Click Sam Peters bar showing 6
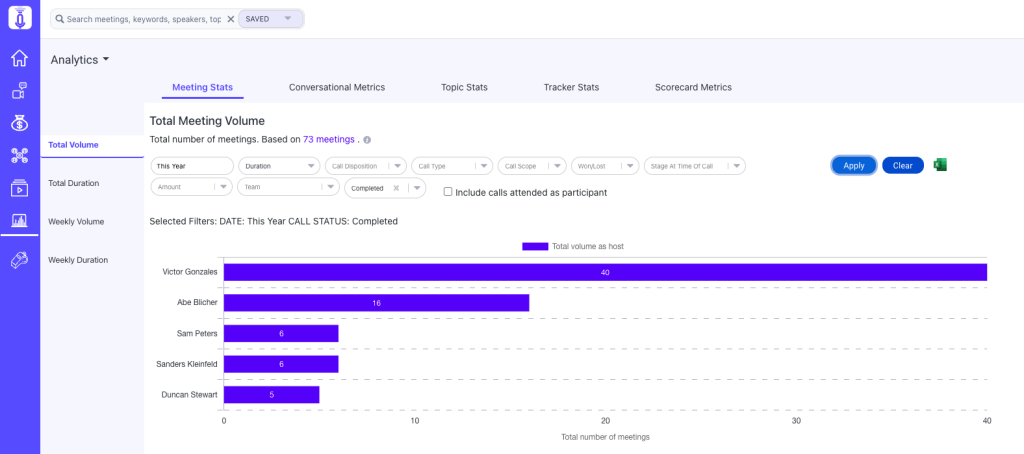 click(x=281, y=334)
